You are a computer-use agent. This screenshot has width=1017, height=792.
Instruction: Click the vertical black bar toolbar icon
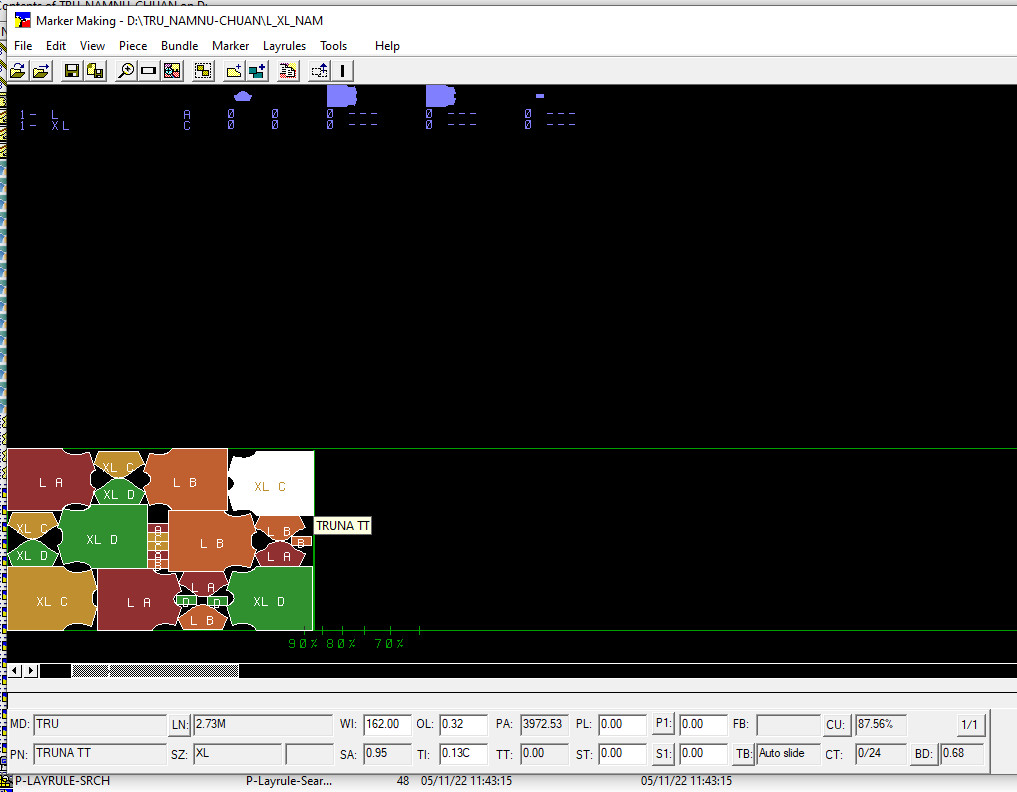pos(343,71)
